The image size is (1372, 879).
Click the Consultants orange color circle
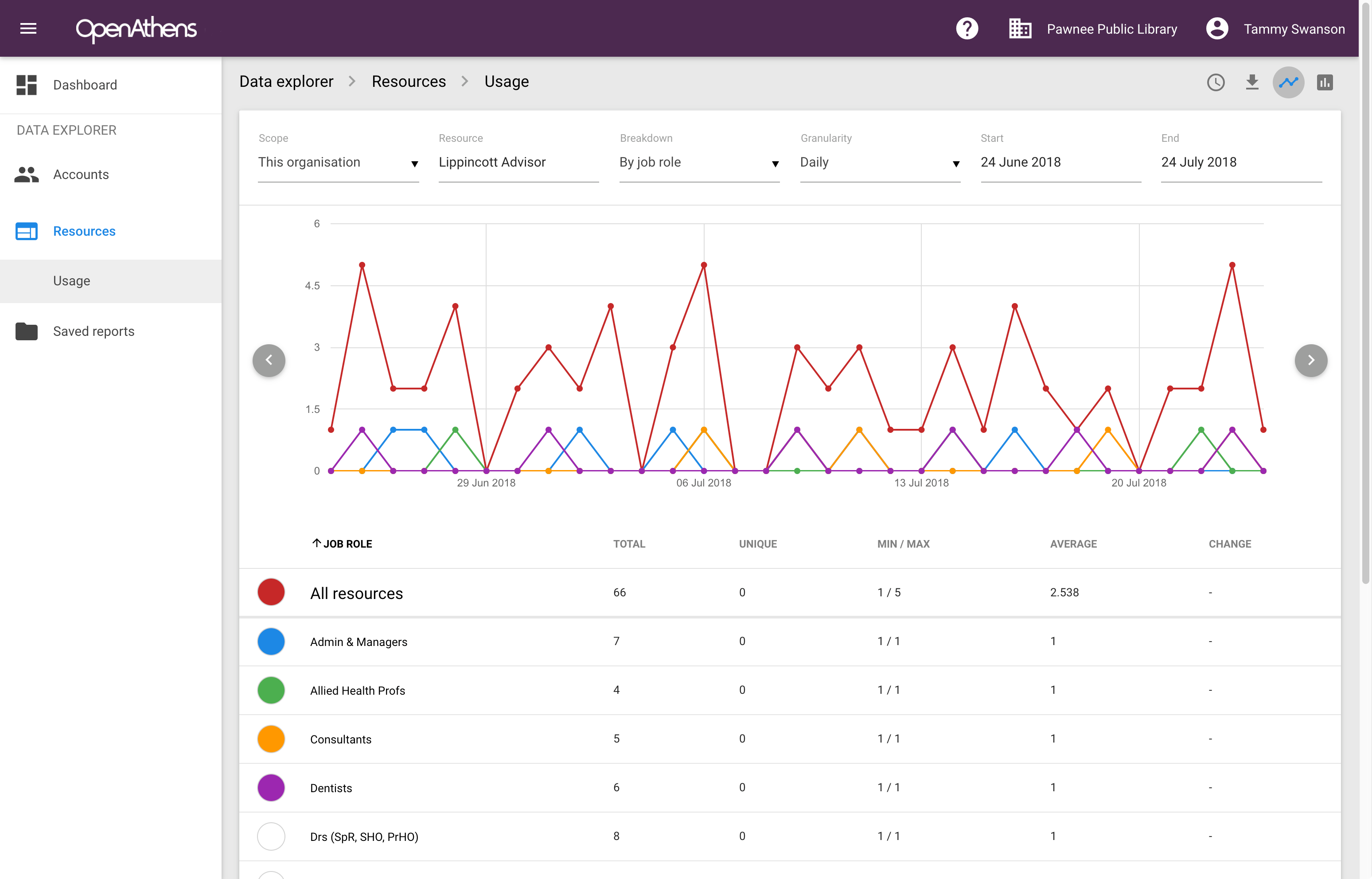click(271, 739)
